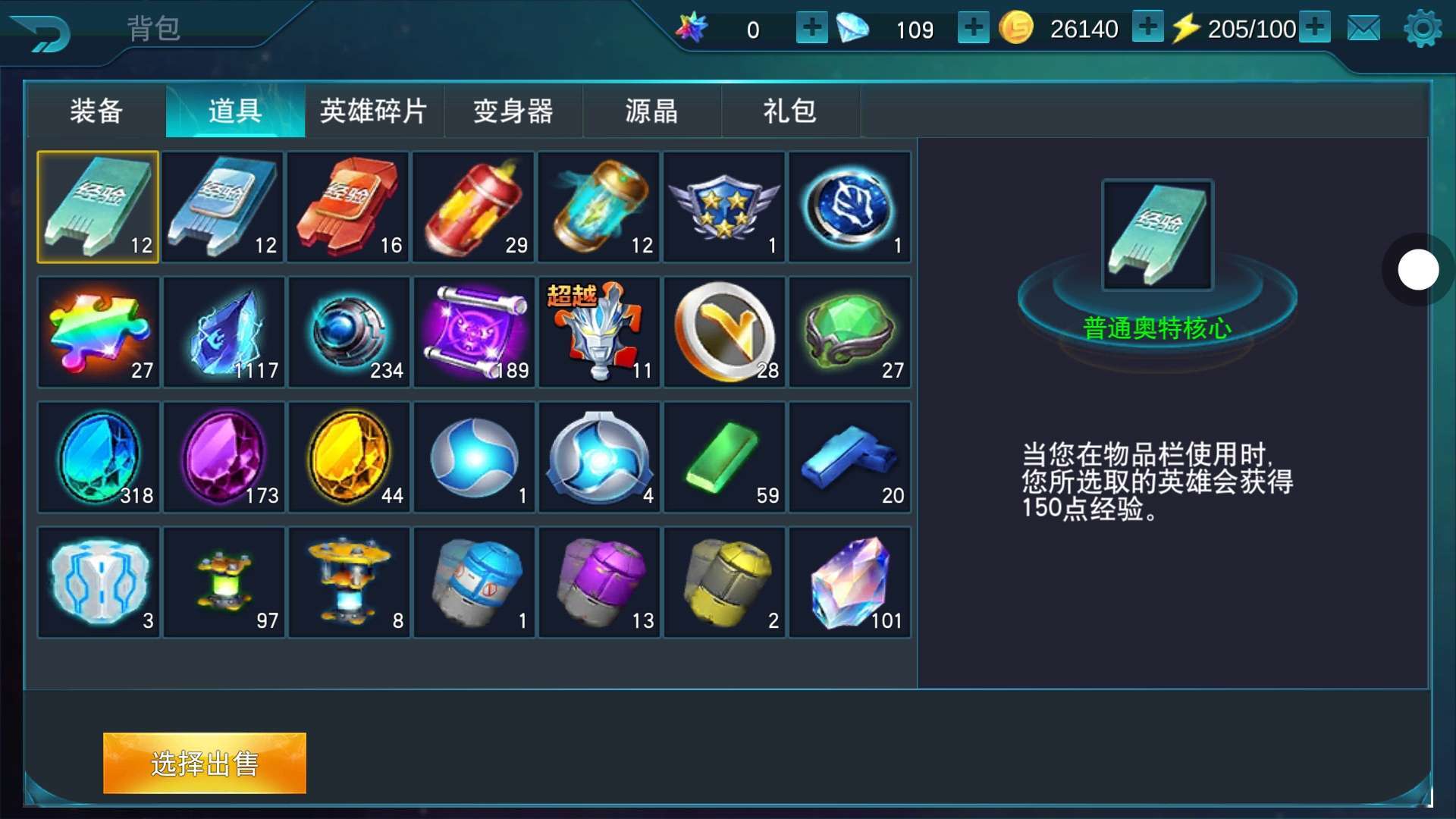
Task: Go back using the return arrow
Action: coord(42,33)
